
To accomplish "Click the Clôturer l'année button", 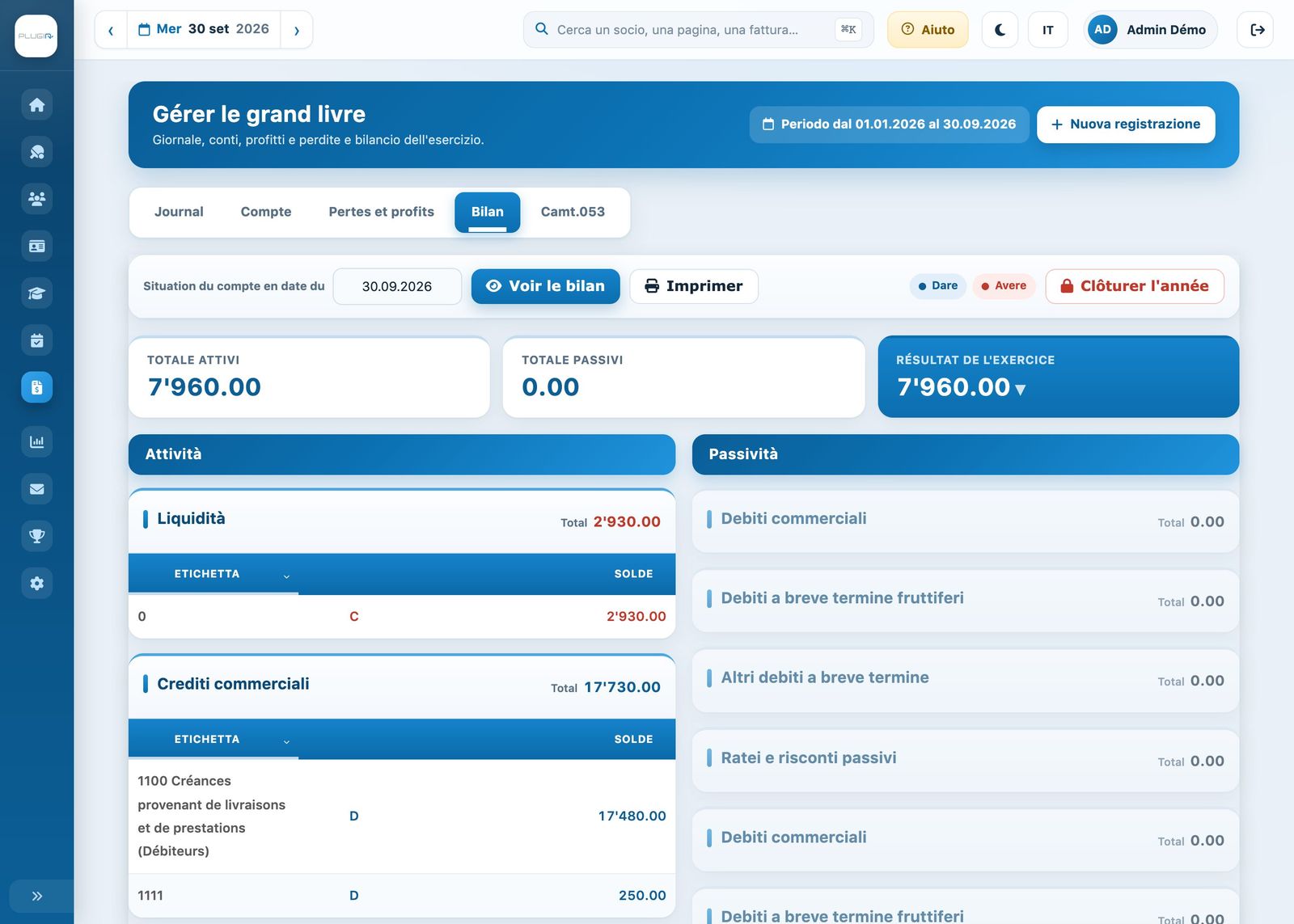I will click(1134, 286).
